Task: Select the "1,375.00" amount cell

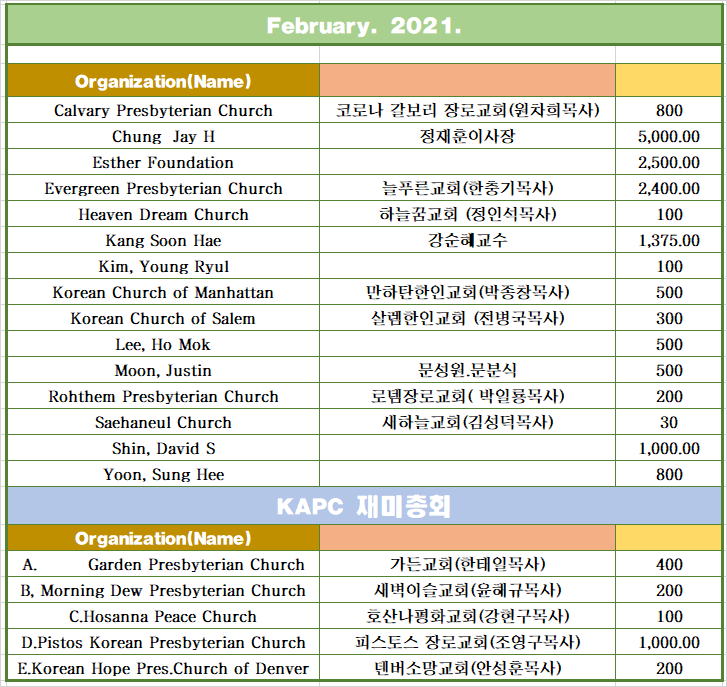Action: point(669,240)
